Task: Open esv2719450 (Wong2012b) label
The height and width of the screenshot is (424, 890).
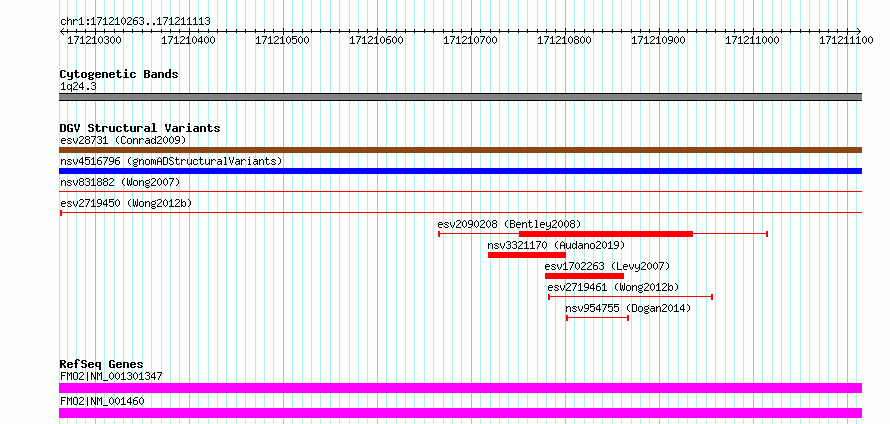Action: click(x=126, y=203)
